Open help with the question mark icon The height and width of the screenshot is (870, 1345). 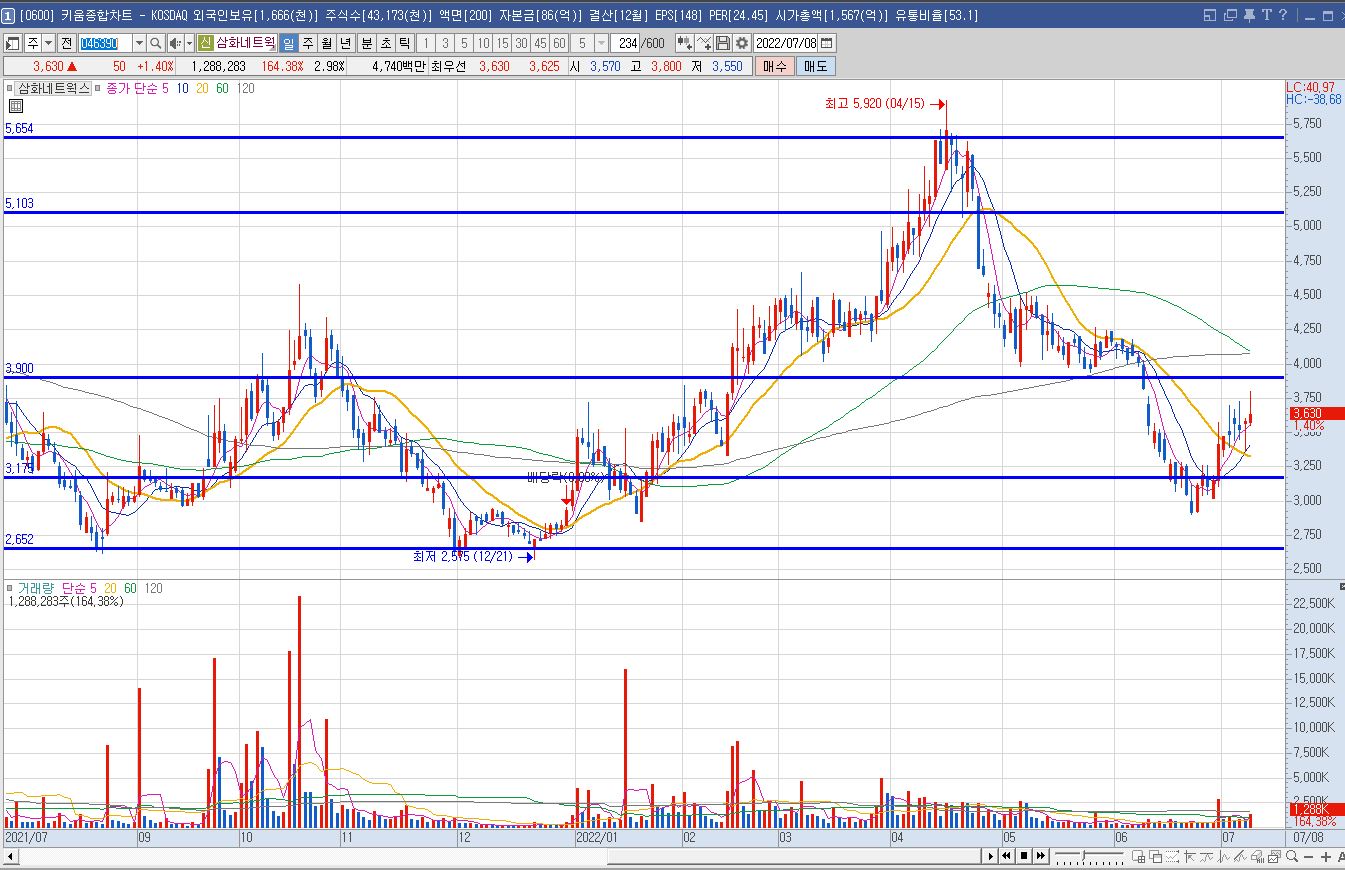pyautogui.click(x=1283, y=15)
